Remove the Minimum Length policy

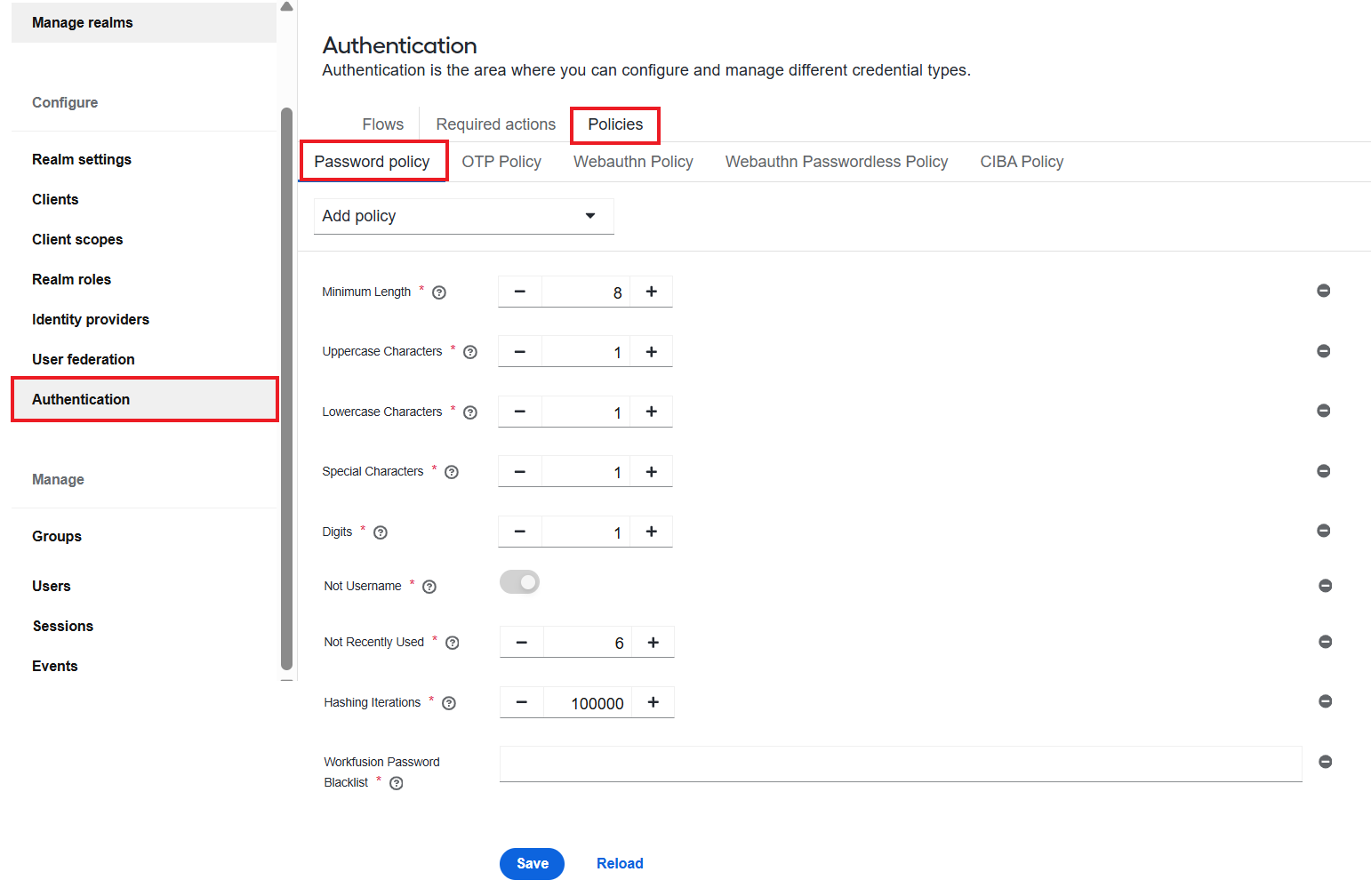coord(1323,291)
